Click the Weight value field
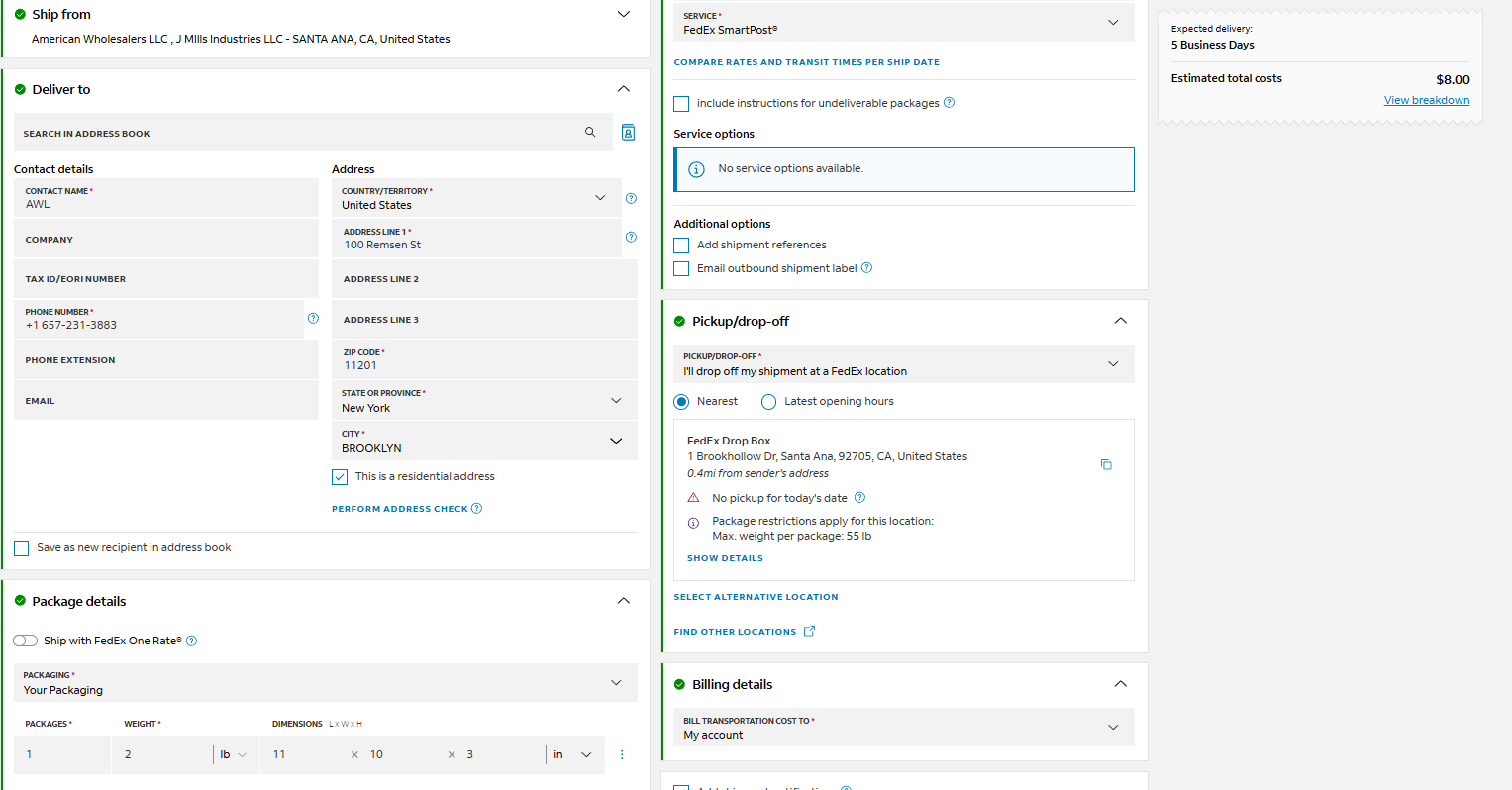This screenshot has height=790, width=1512. [x=162, y=754]
